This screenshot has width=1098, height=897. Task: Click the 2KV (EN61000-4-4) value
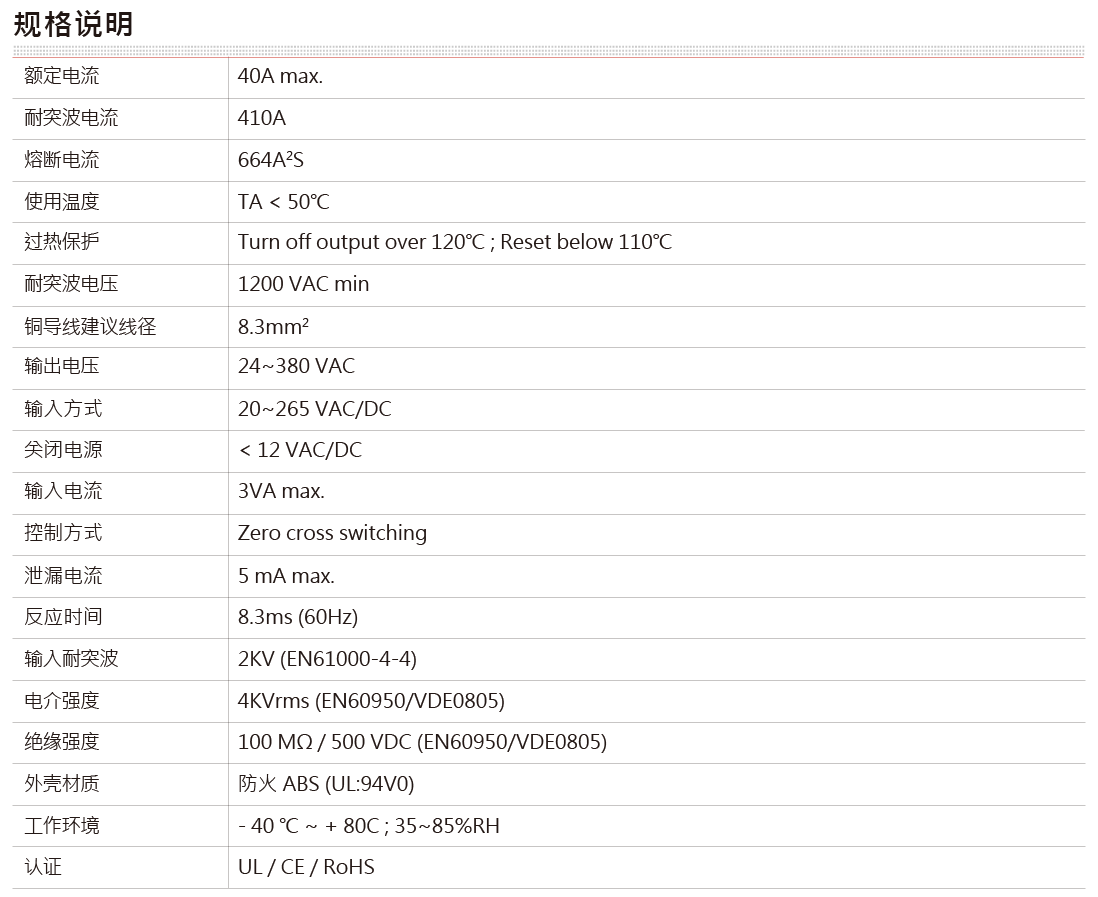327,659
